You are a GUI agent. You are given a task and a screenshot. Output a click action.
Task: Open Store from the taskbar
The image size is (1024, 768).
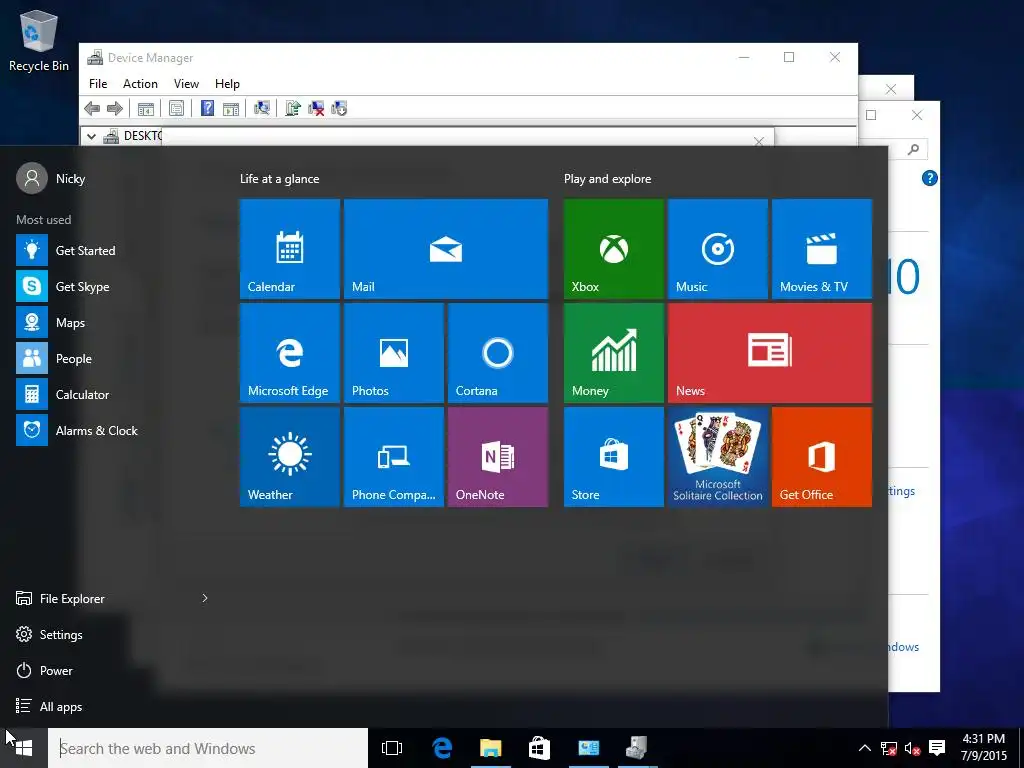pos(539,748)
